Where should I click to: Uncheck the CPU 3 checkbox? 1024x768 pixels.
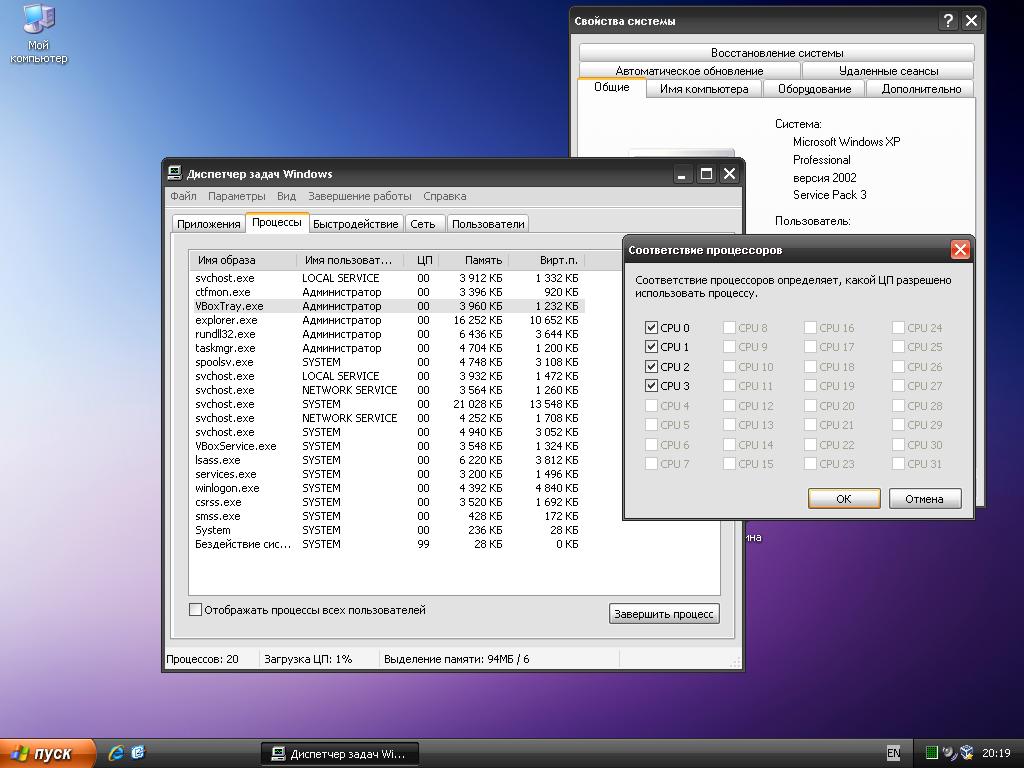652,386
